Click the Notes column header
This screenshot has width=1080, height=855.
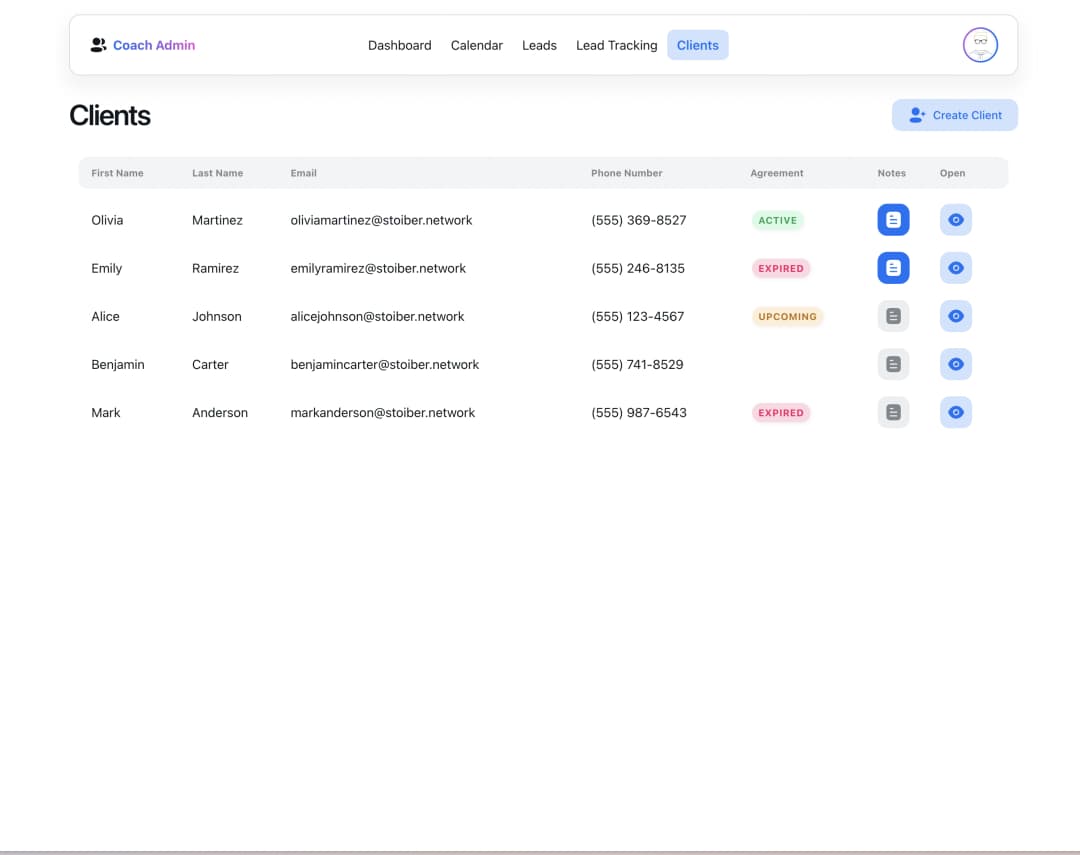pyautogui.click(x=891, y=173)
